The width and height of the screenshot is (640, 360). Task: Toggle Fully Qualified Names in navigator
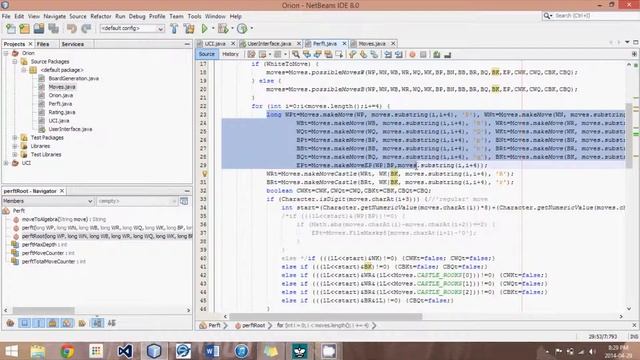coord(82,323)
